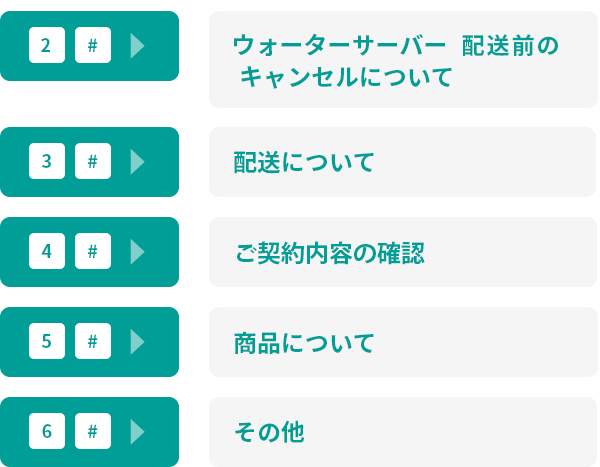The image size is (600, 467).
Task: Click the number 2 key icon
Action: [47, 45]
